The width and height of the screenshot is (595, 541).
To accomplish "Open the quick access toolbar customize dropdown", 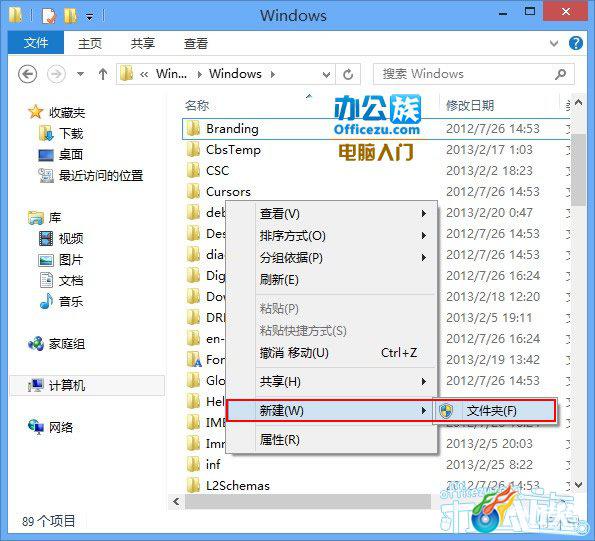I will click(x=90, y=17).
